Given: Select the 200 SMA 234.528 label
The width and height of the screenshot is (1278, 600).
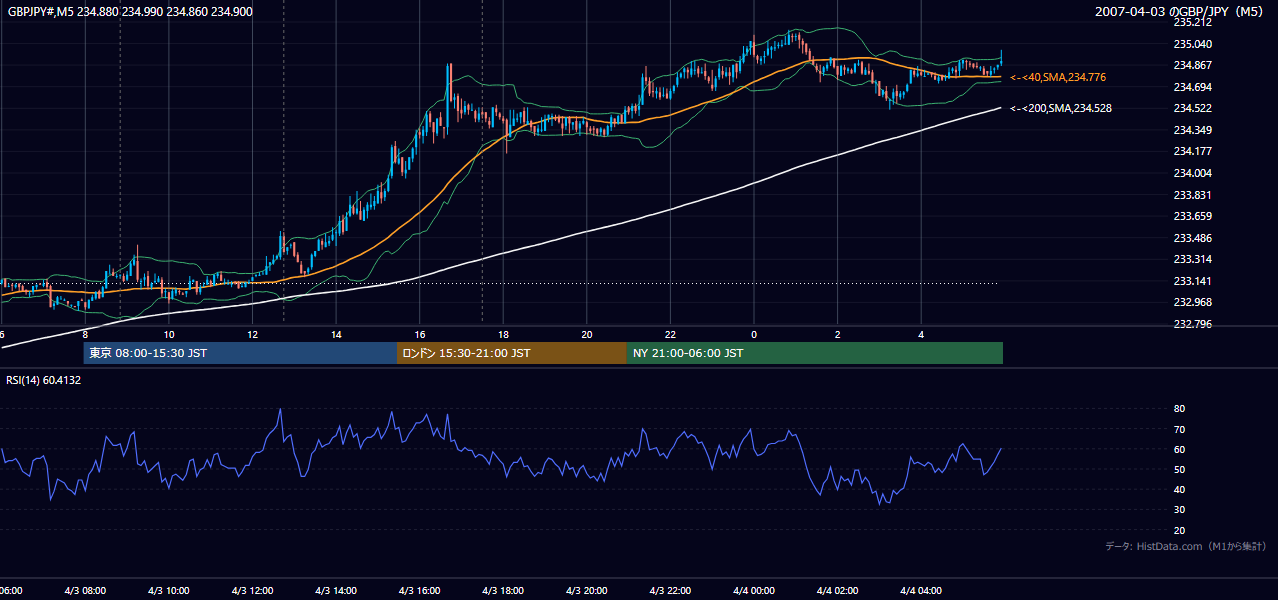Looking at the screenshot, I should click(x=1061, y=108).
